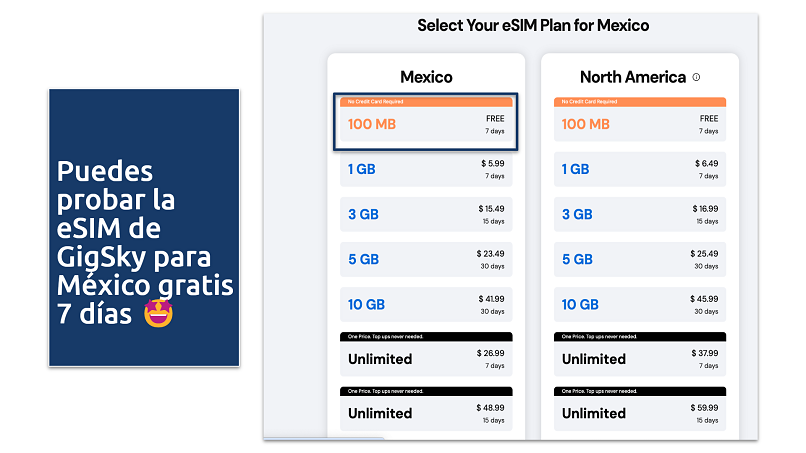Select North America 5 GB $25.49 plan

pyautogui.click(x=640, y=259)
